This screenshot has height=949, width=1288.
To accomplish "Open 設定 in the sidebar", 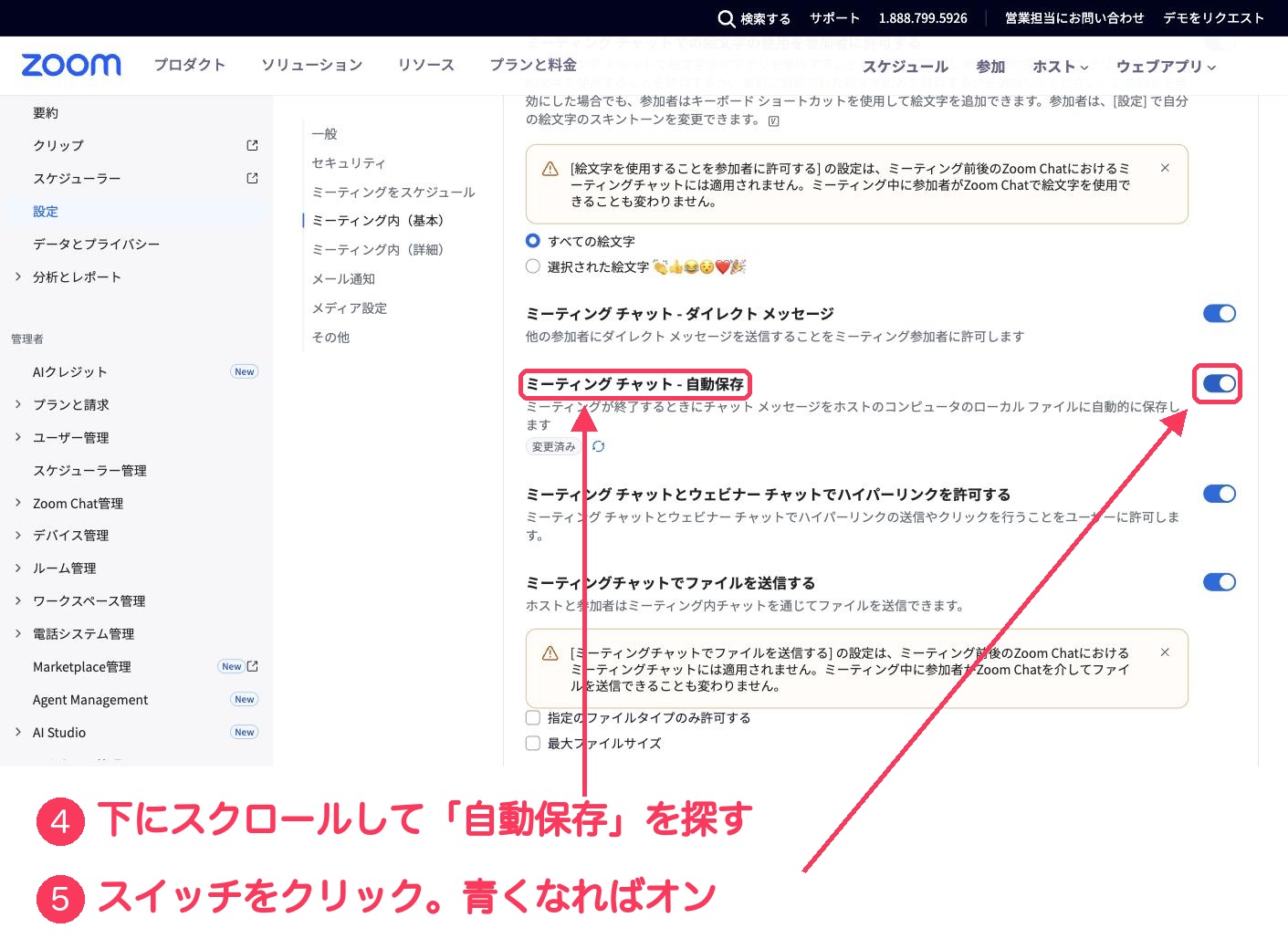I will click(46, 211).
